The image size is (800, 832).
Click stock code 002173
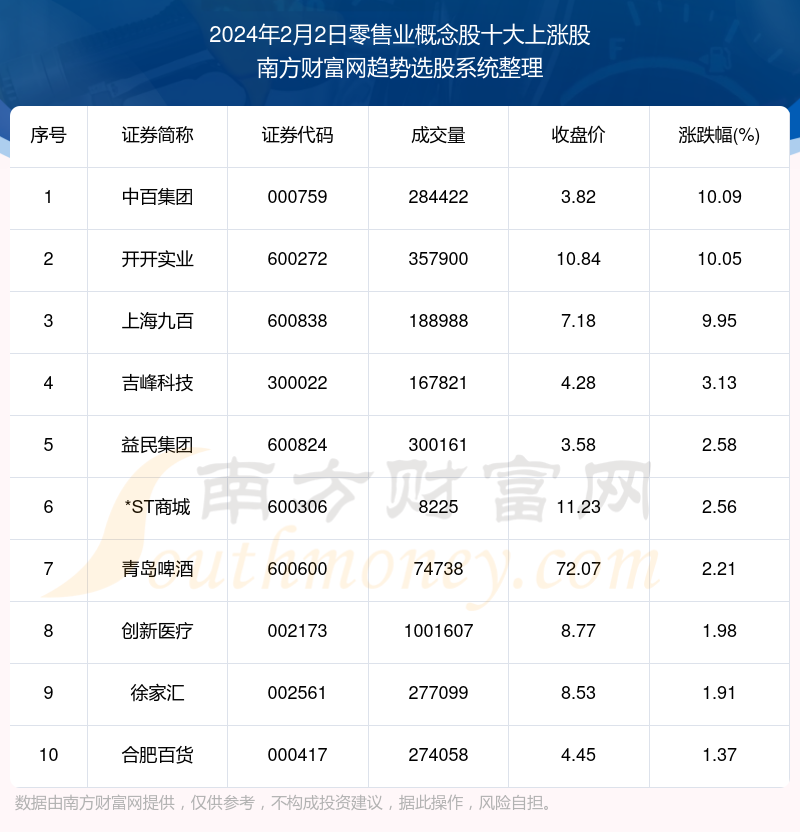pyautogui.click(x=298, y=631)
